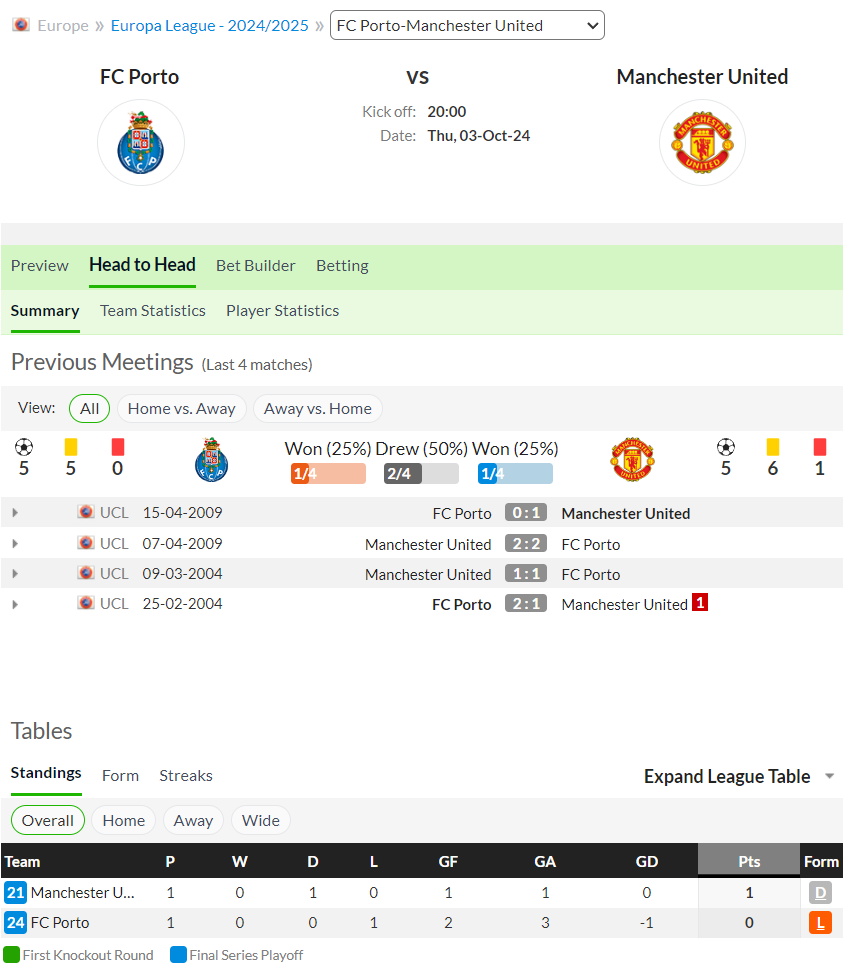Click the FC Porto crest in the header
The image size is (845, 972).
click(x=141, y=143)
